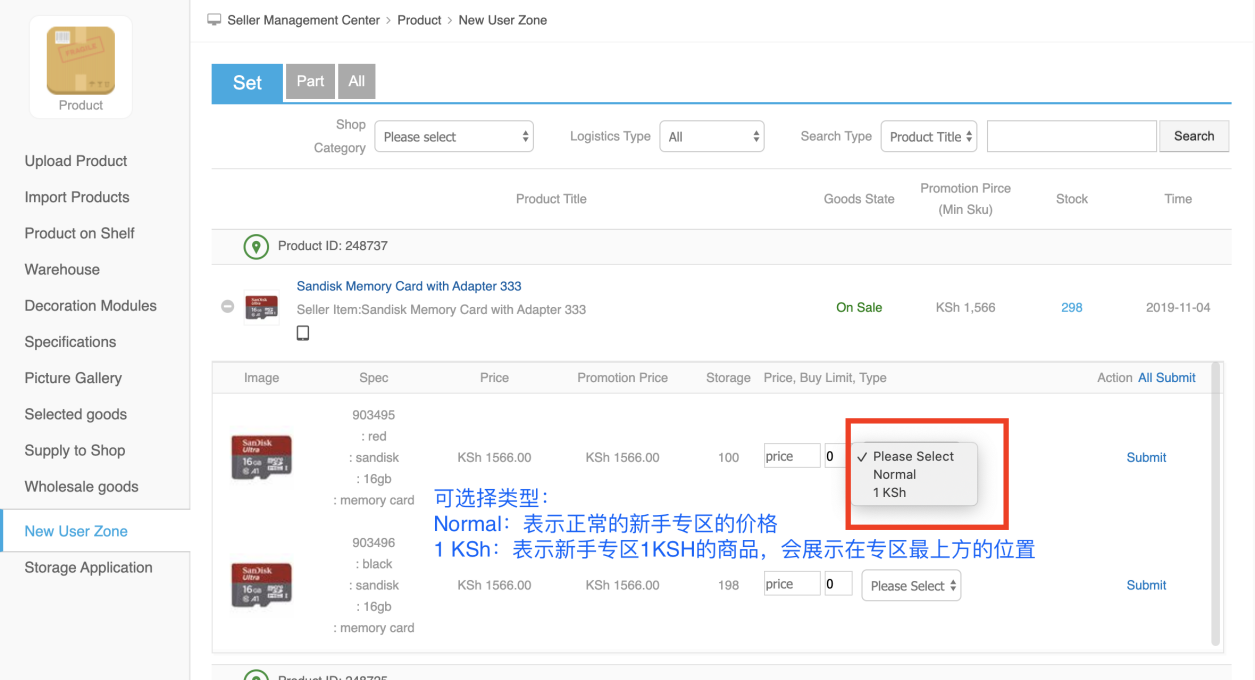The width and height of the screenshot is (1255, 680).
Task: Click the storage value 198
Action: [728, 585]
